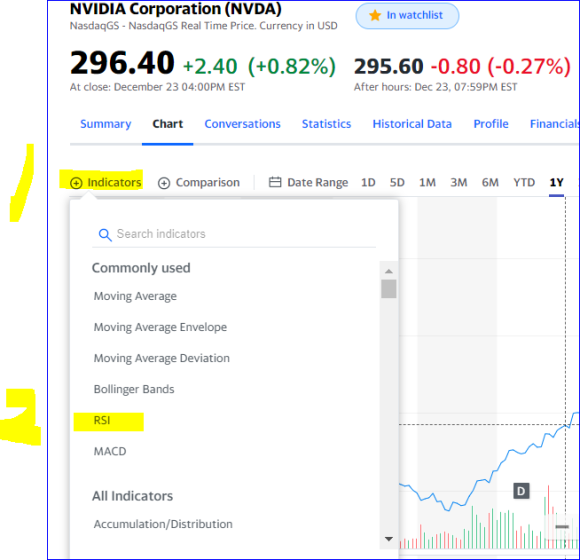
Task: Click the 'All Indicators' heading
Action: click(x=132, y=496)
